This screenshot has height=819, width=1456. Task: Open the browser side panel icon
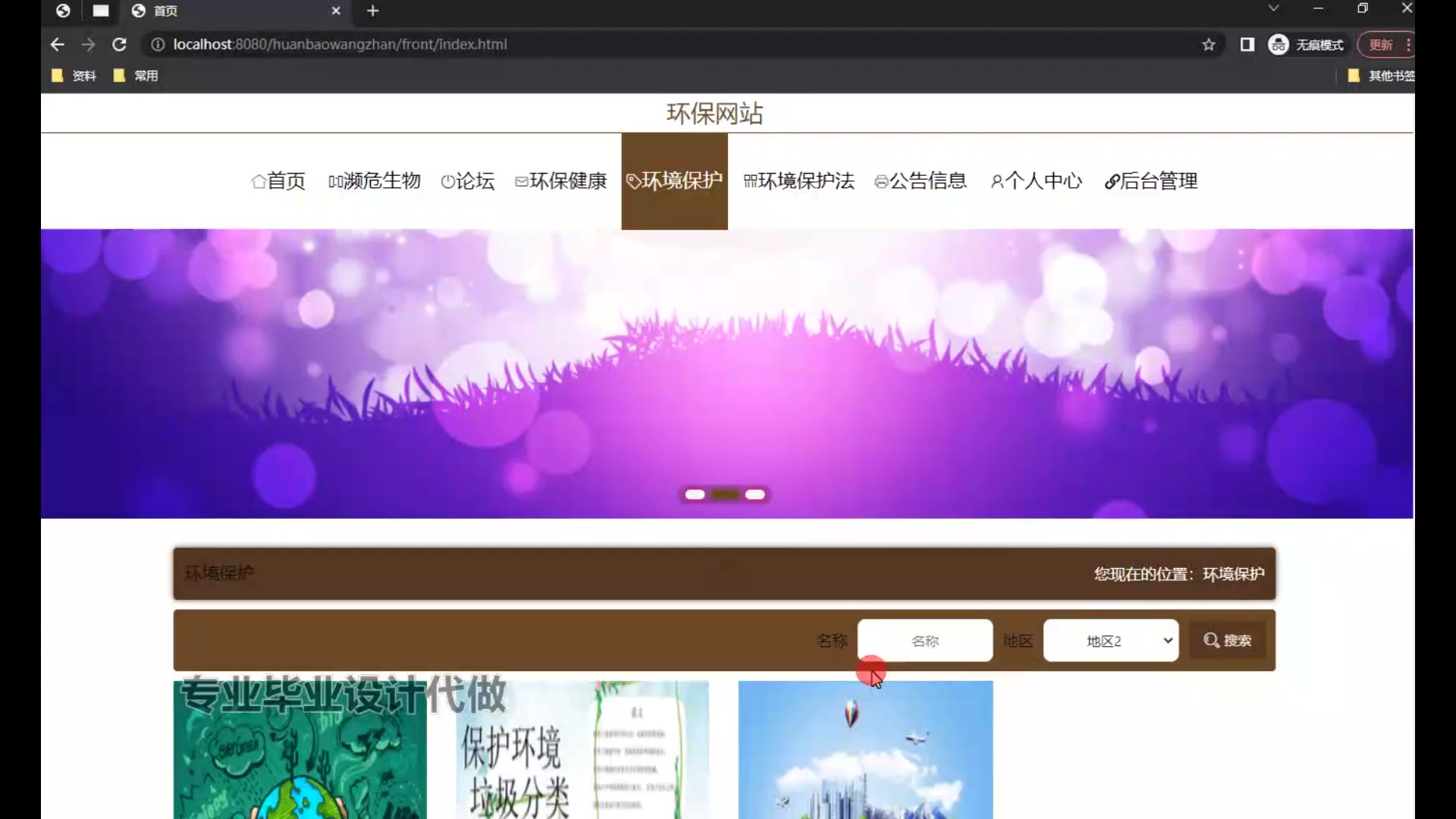tap(1247, 45)
